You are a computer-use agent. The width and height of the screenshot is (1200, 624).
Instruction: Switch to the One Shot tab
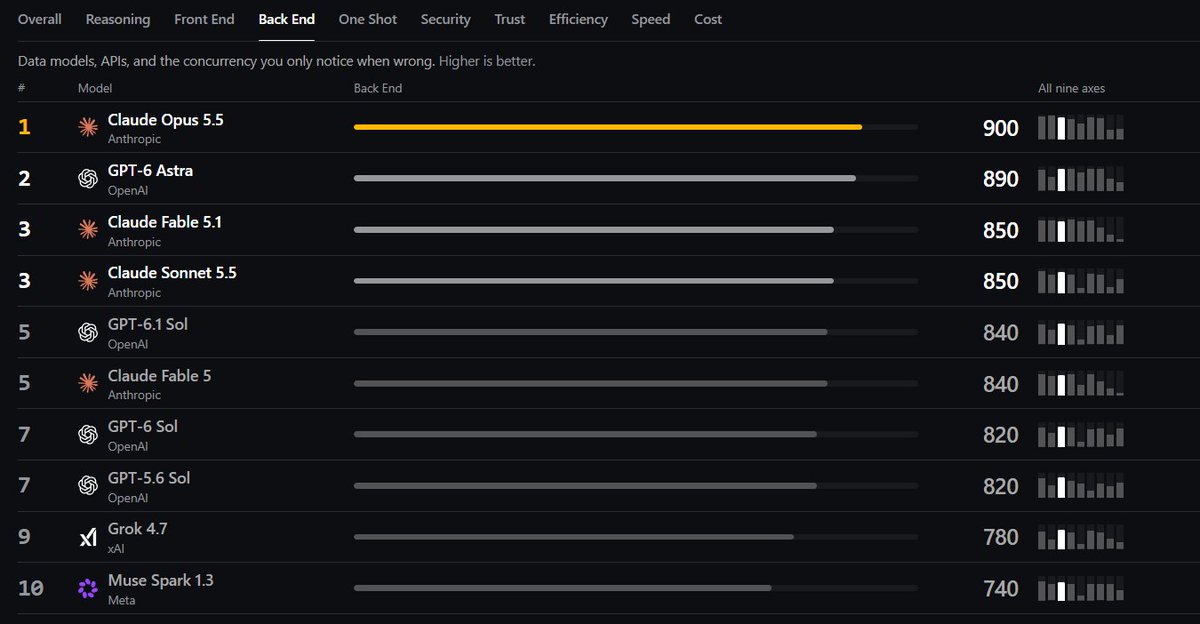[368, 19]
